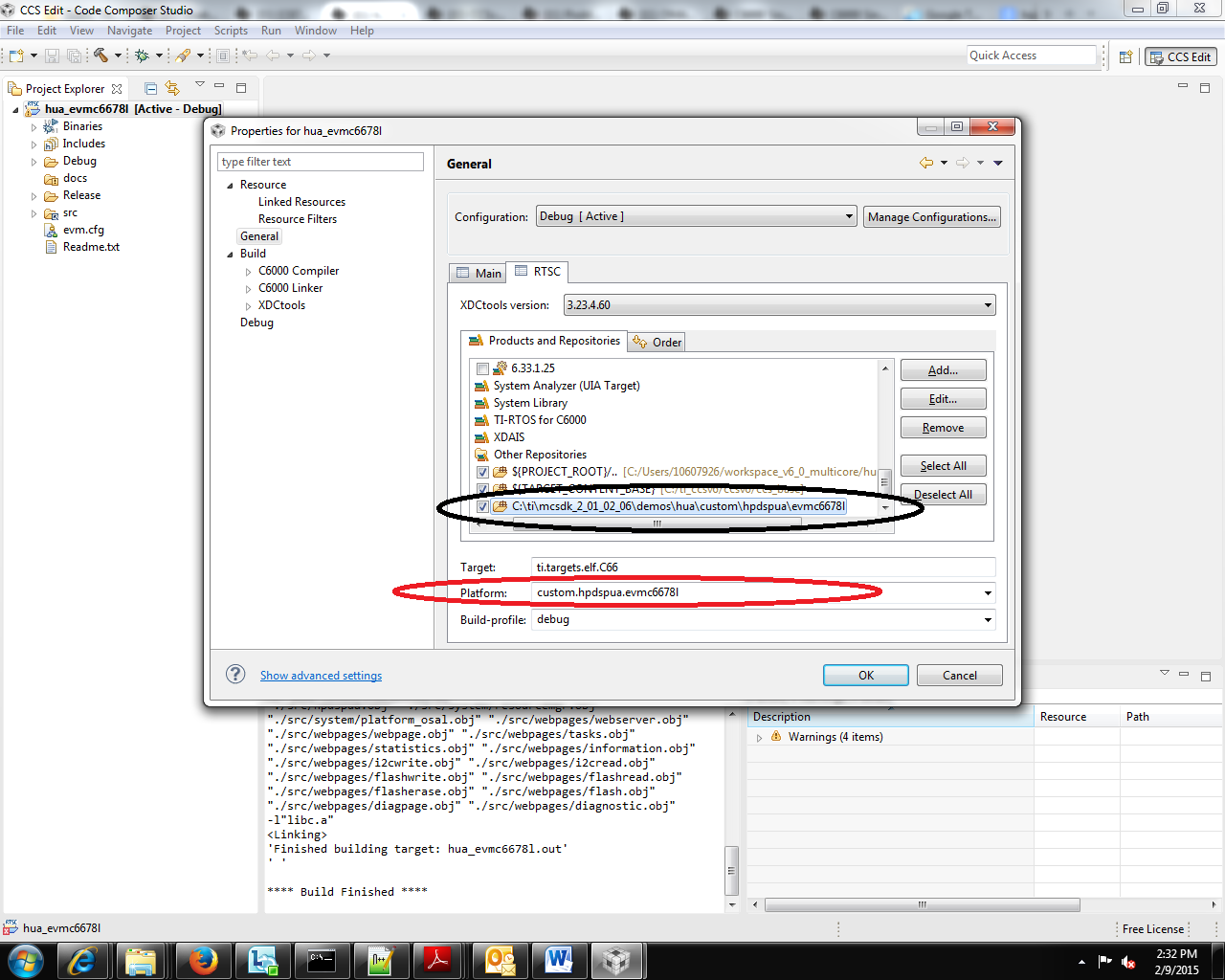Click the Remove button
The width and height of the screenshot is (1225, 980).
[x=943, y=428]
